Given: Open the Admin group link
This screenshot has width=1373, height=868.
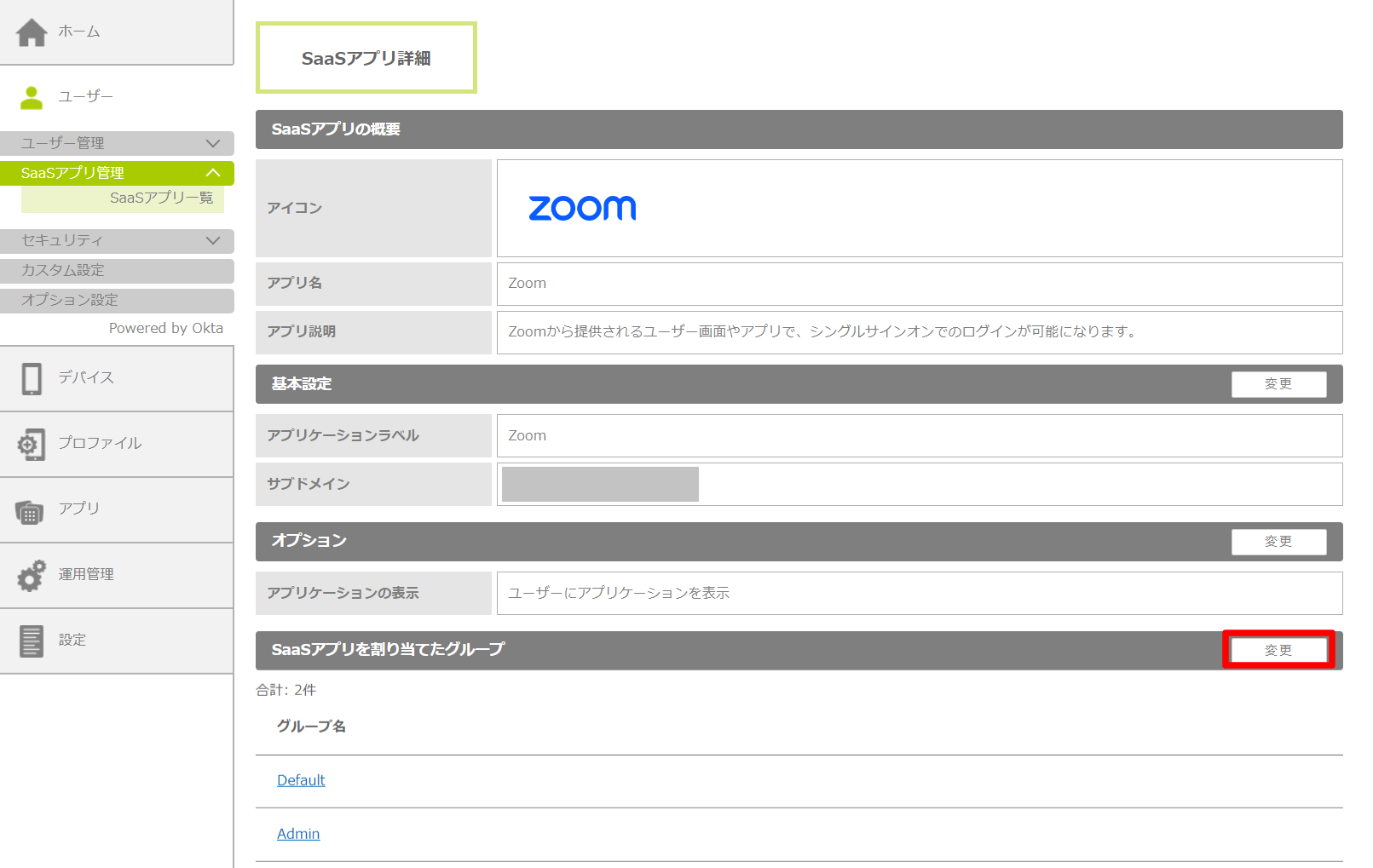Looking at the screenshot, I should [298, 834].
